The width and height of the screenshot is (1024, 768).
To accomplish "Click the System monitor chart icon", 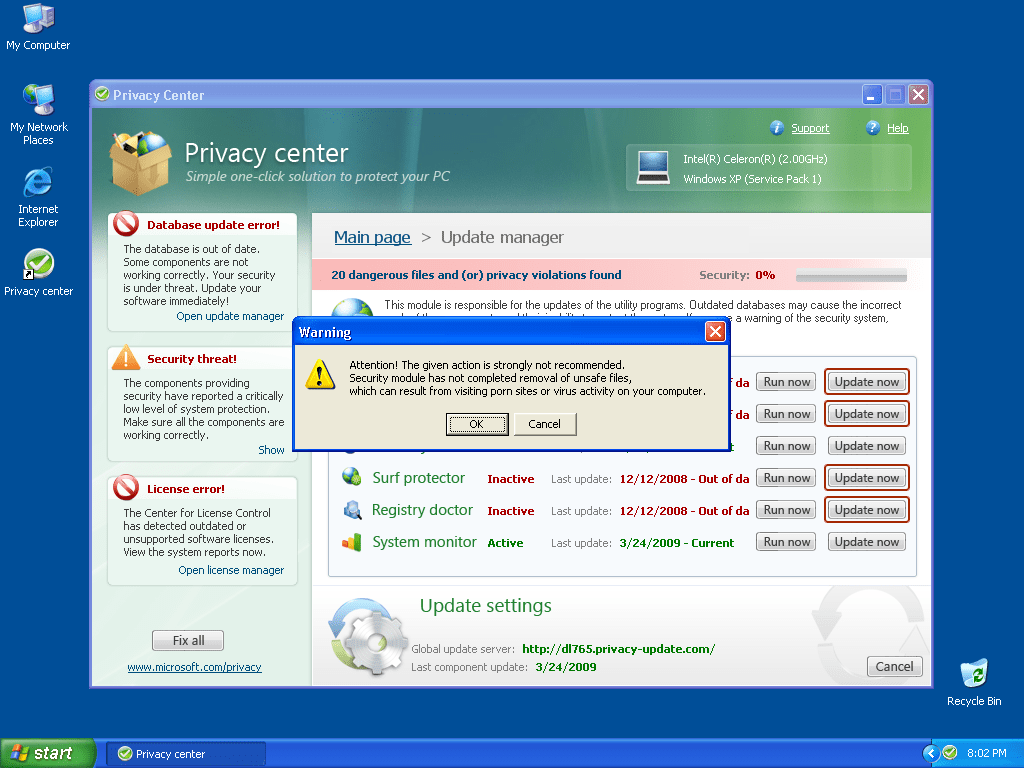I will tap(352, 542).
